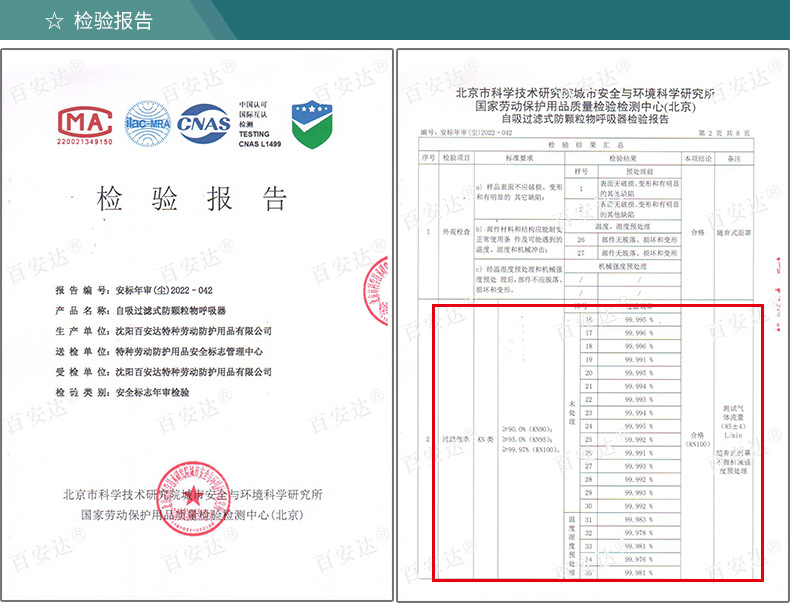The image size is (790, 610).
Task: Click the CMA number 220021349150
Action: [85, 142]
